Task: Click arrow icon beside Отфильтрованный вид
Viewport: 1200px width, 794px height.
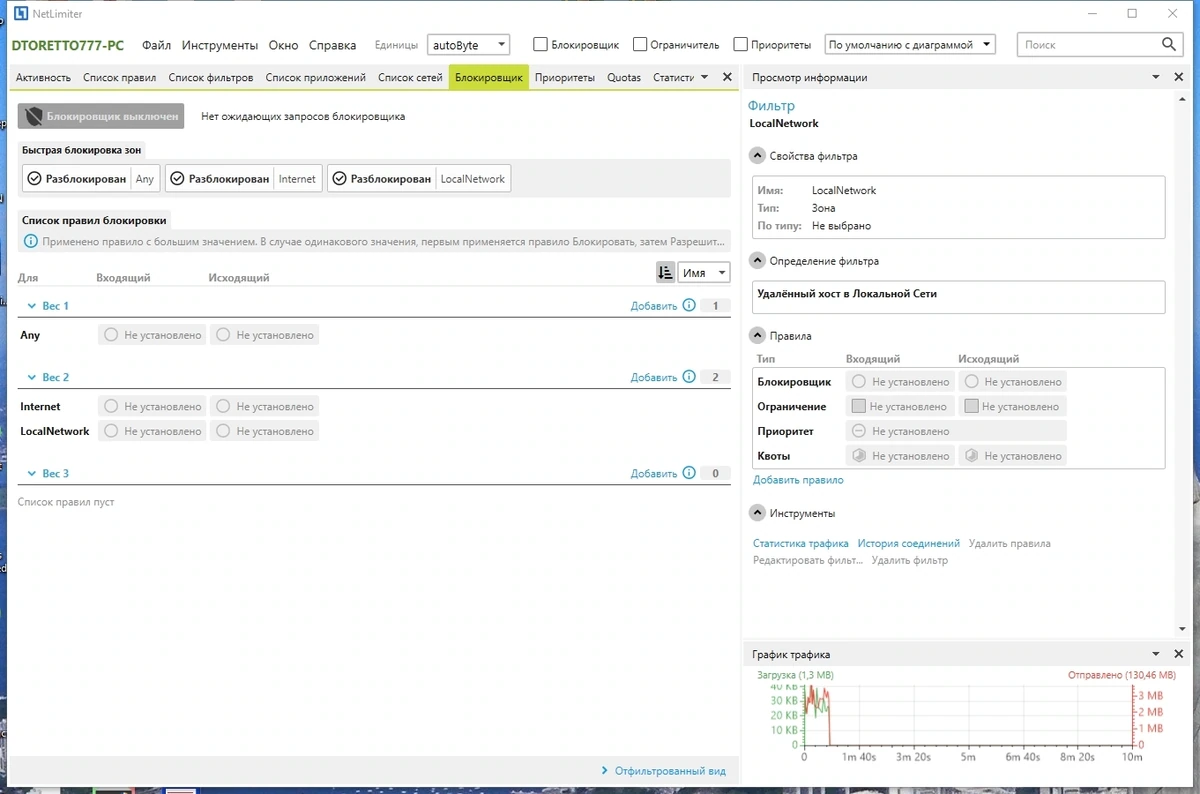Action: click(605, 771)
